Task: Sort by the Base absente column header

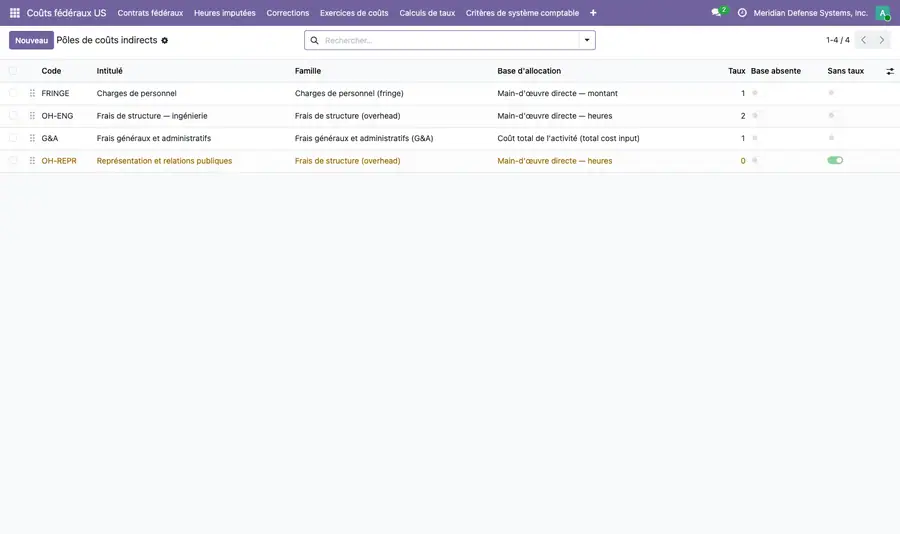Action: pos(775,71)
